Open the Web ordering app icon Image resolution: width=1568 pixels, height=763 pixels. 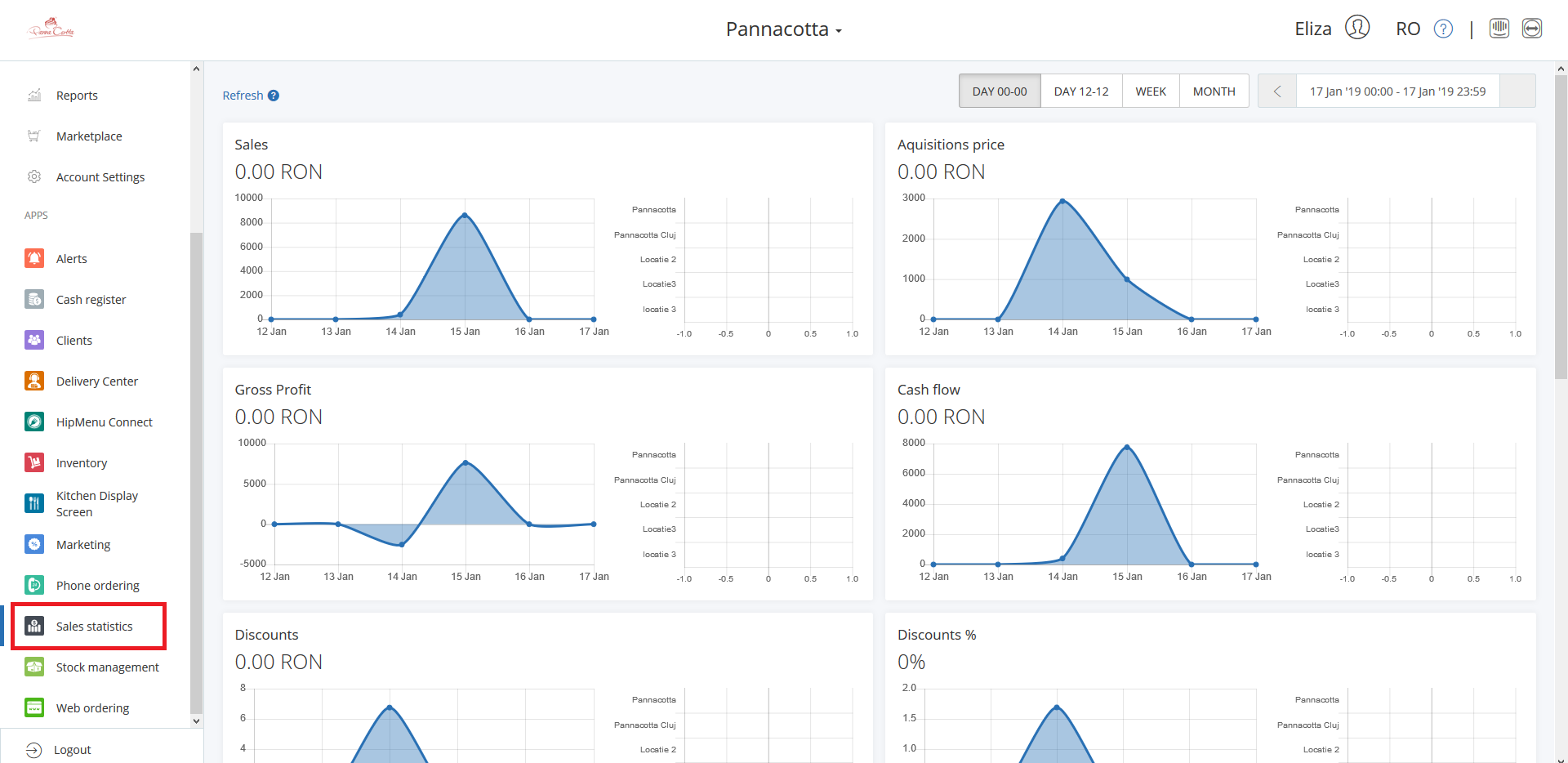click(34, 707)
